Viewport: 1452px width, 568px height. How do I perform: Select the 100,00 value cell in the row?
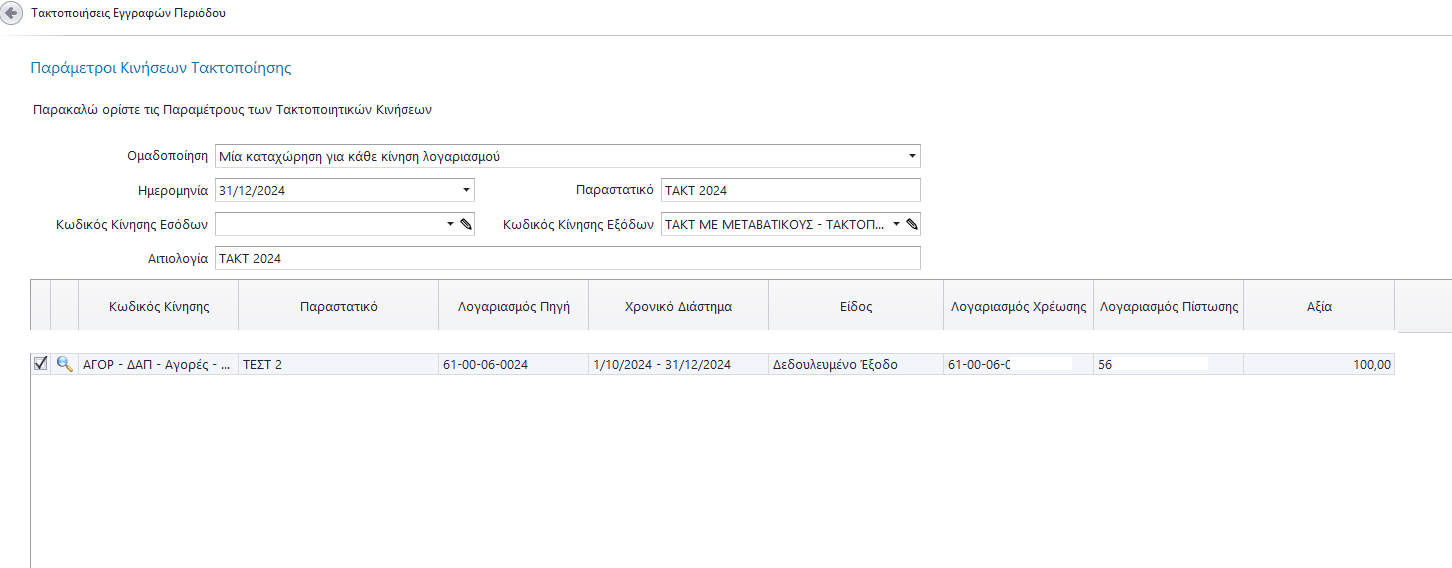1318,365
